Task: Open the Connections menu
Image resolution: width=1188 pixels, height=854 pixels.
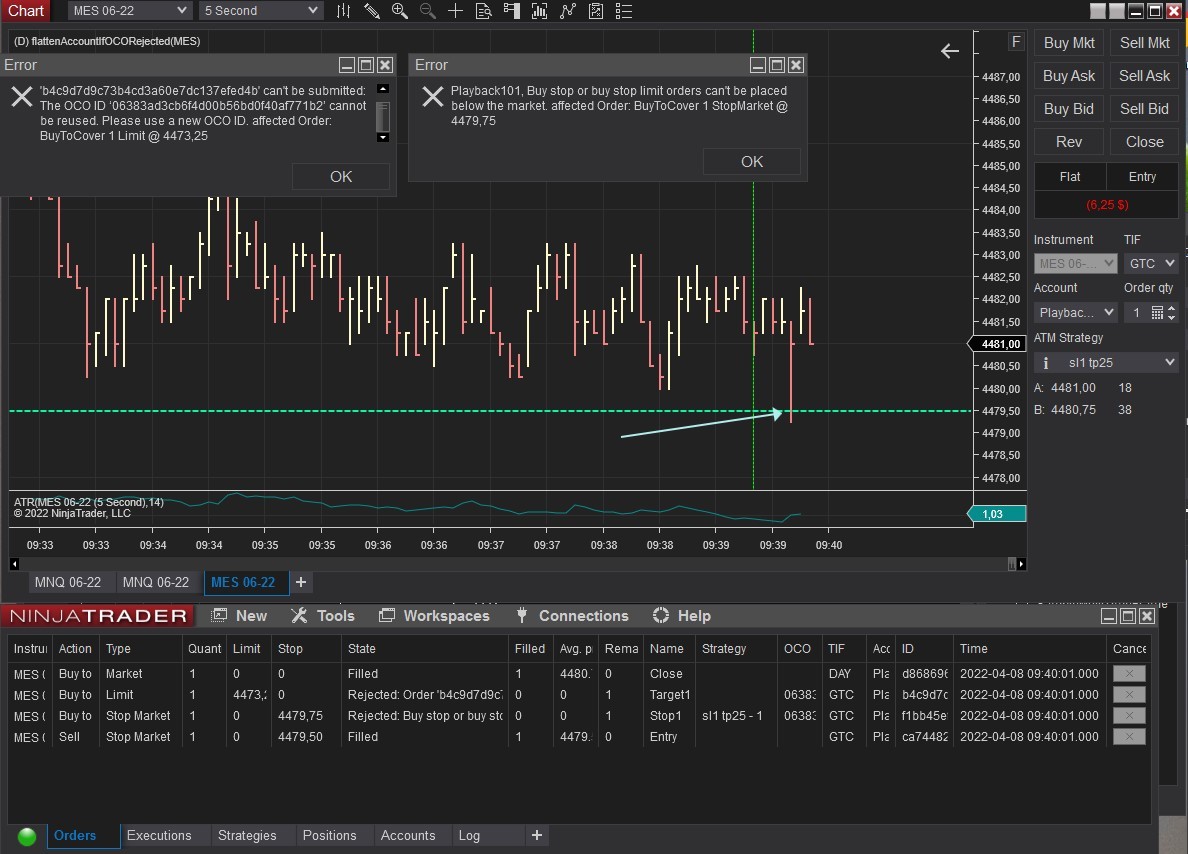Action: [x=583, y=616]
